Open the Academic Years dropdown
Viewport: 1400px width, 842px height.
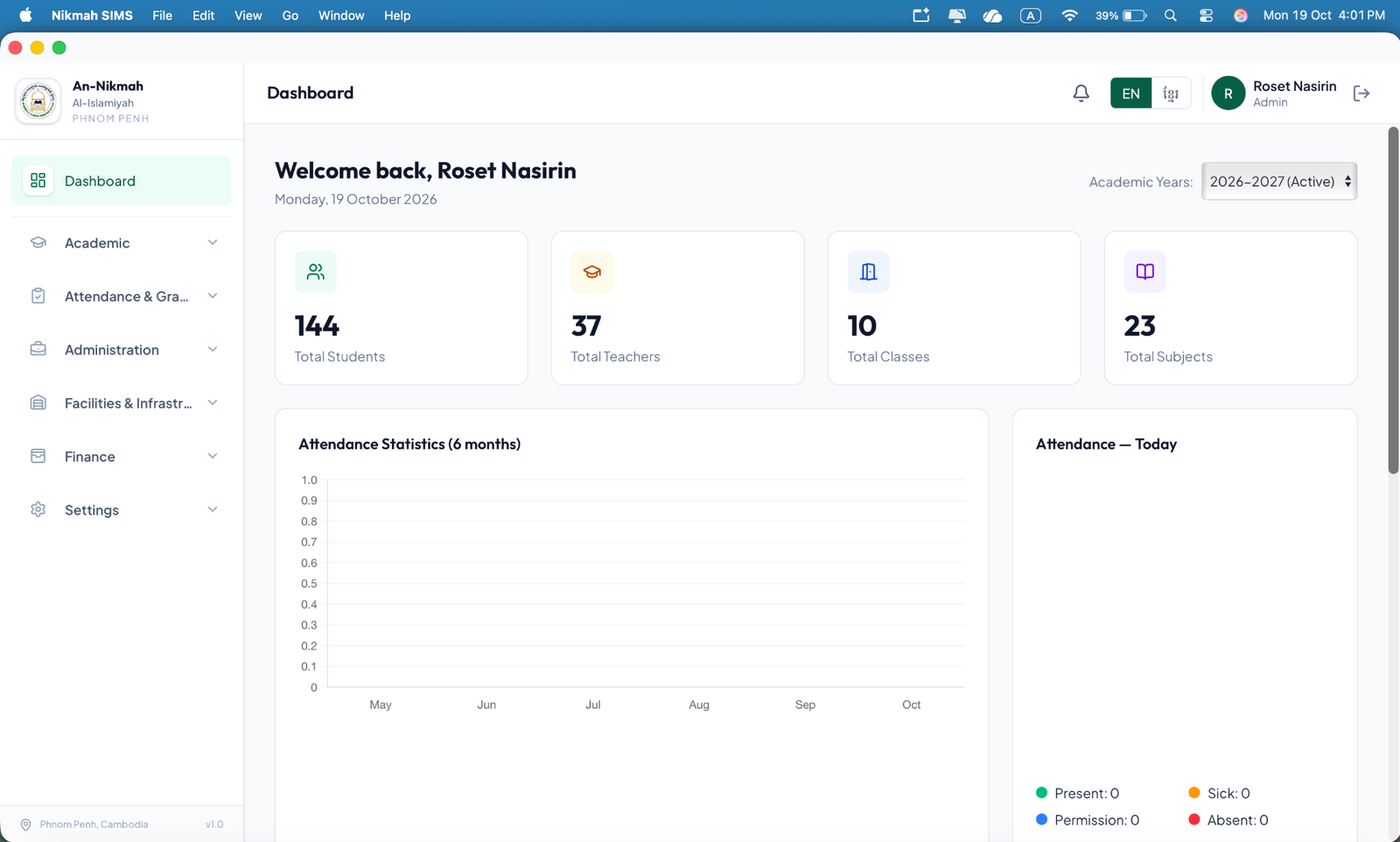point(1279,181)
